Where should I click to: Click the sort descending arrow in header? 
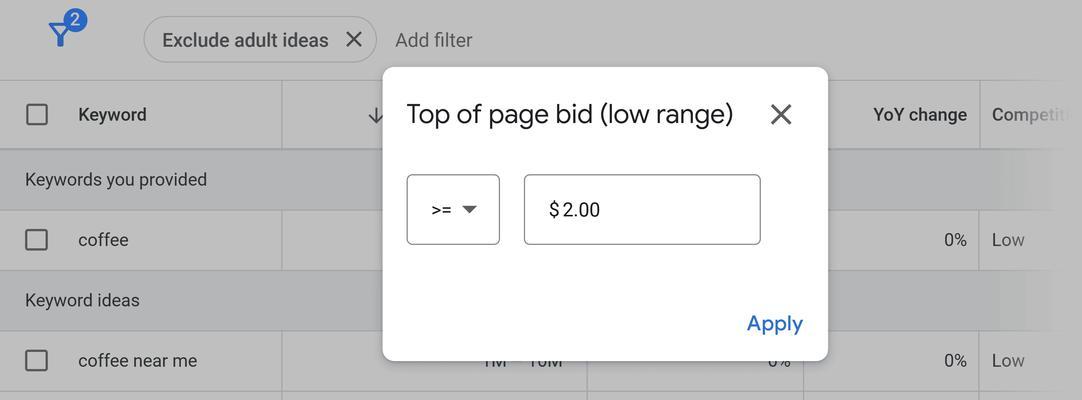coord(375,115)
